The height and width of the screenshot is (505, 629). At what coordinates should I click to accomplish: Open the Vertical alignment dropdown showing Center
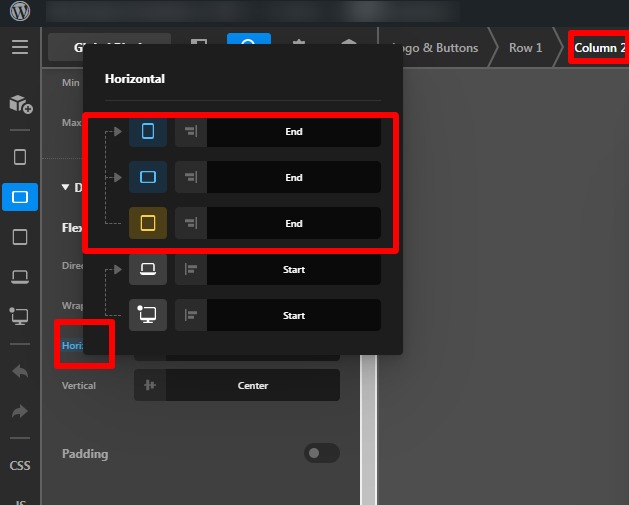pyautogui.click(x=252, y=385)
